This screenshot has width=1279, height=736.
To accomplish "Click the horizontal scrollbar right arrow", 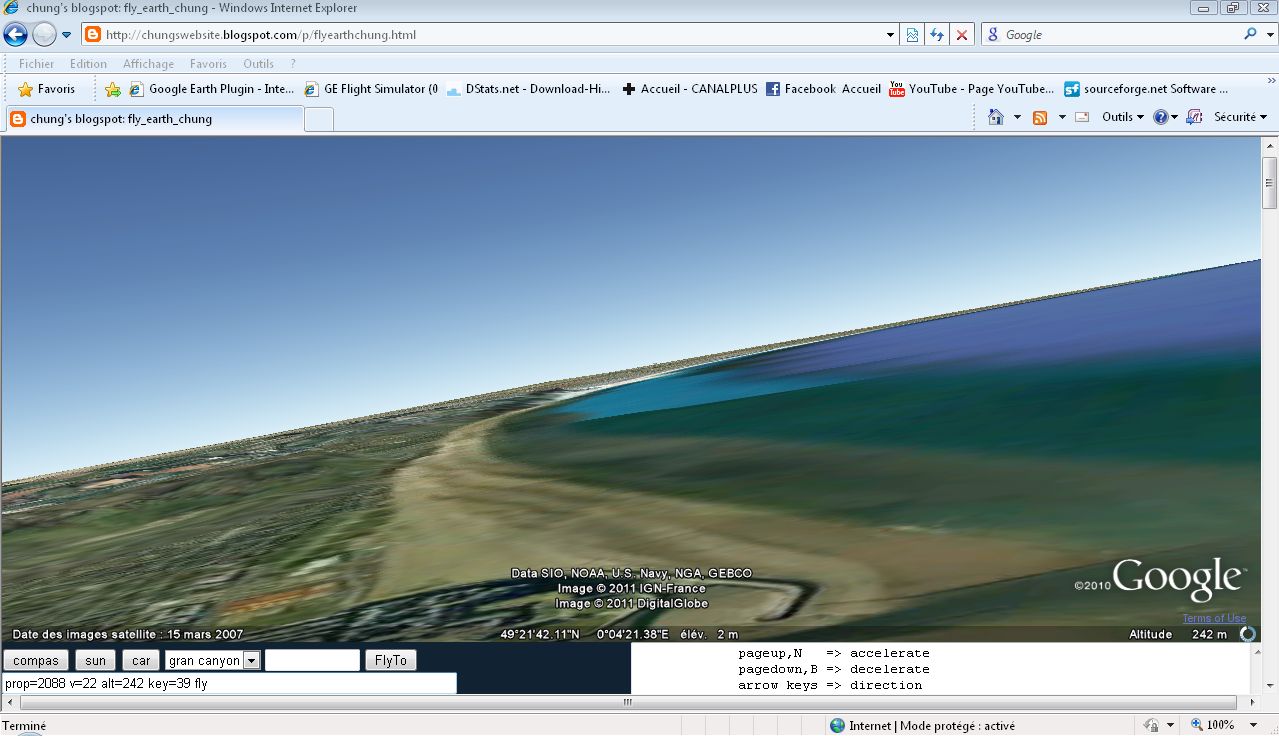I will (1254, 702).
